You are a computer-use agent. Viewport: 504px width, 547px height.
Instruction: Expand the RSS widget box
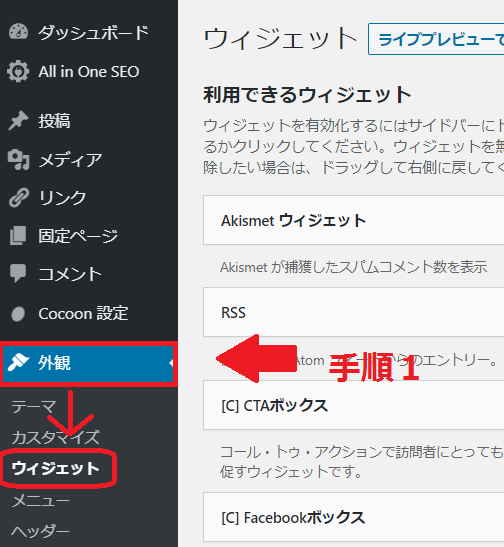click(354, 312)
